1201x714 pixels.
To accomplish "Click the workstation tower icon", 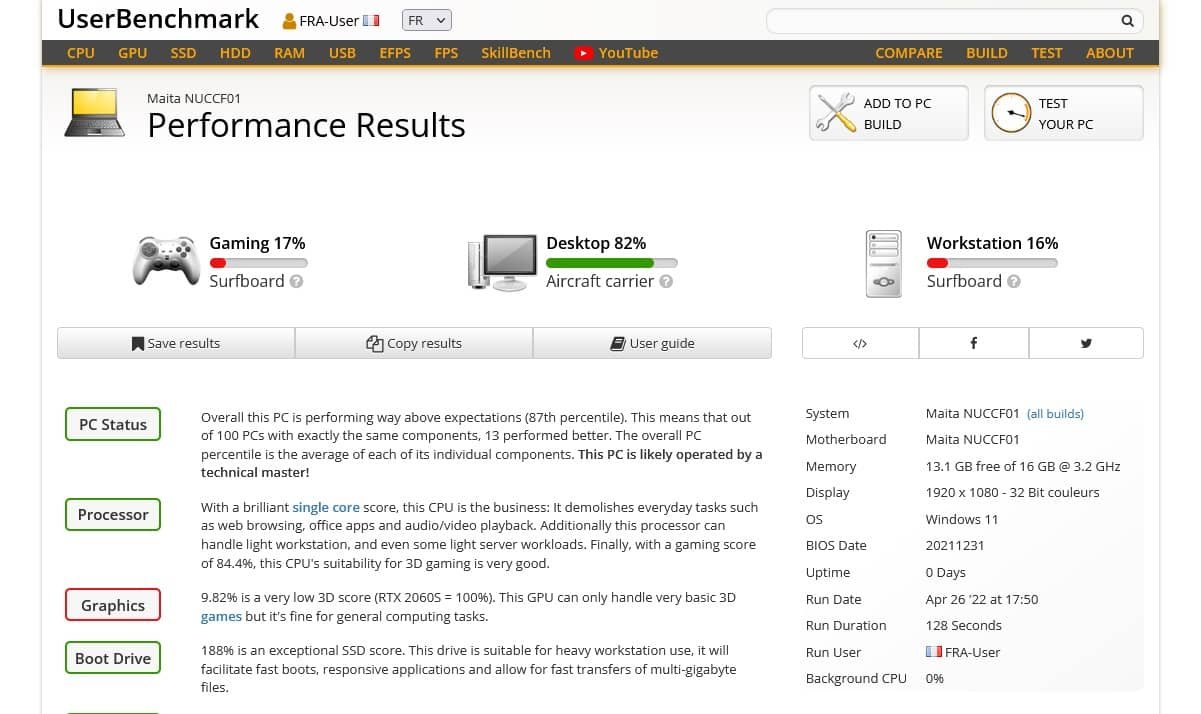I will (x=884, y=263).
